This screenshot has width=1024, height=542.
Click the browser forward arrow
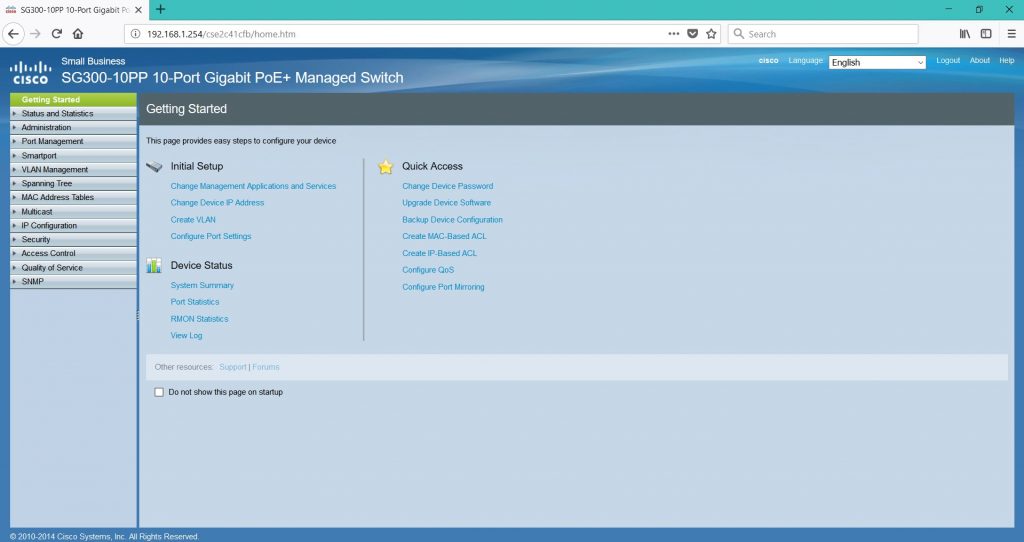[35, 34]
